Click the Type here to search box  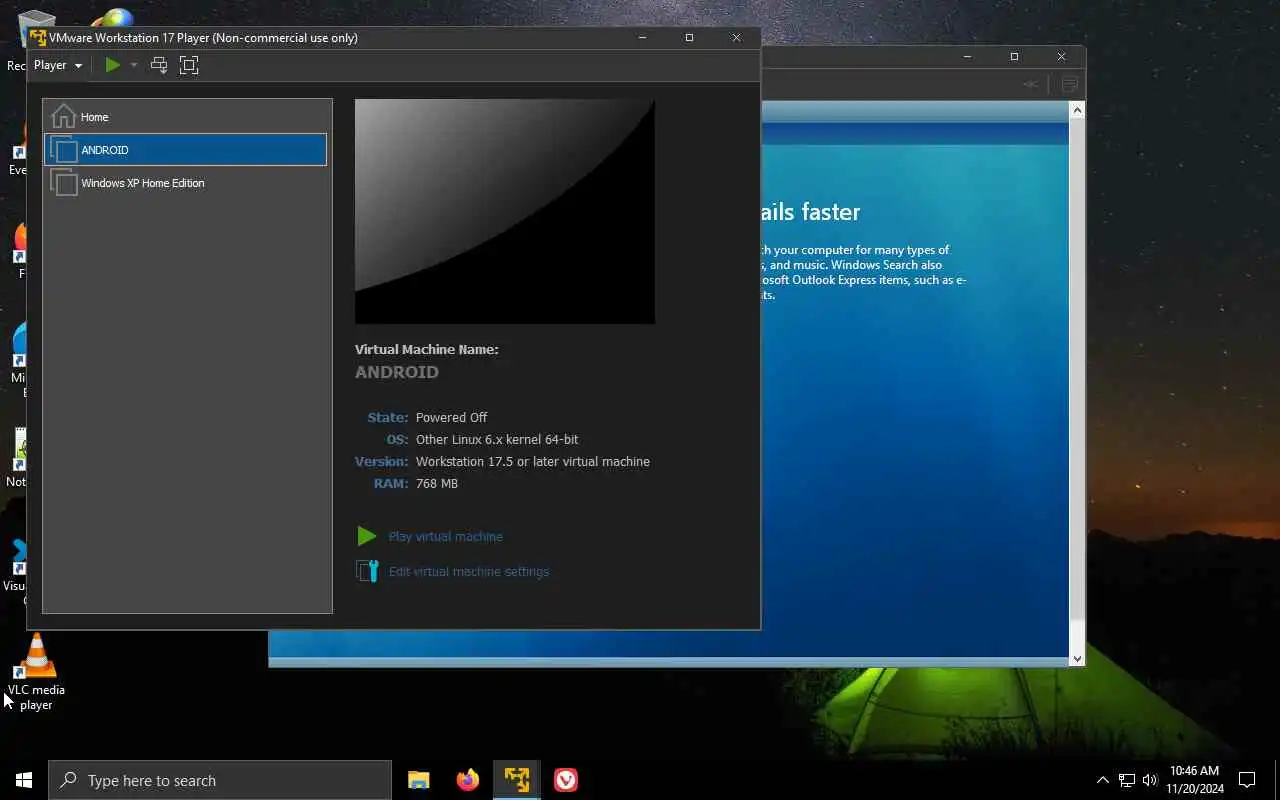pos(220,780)
